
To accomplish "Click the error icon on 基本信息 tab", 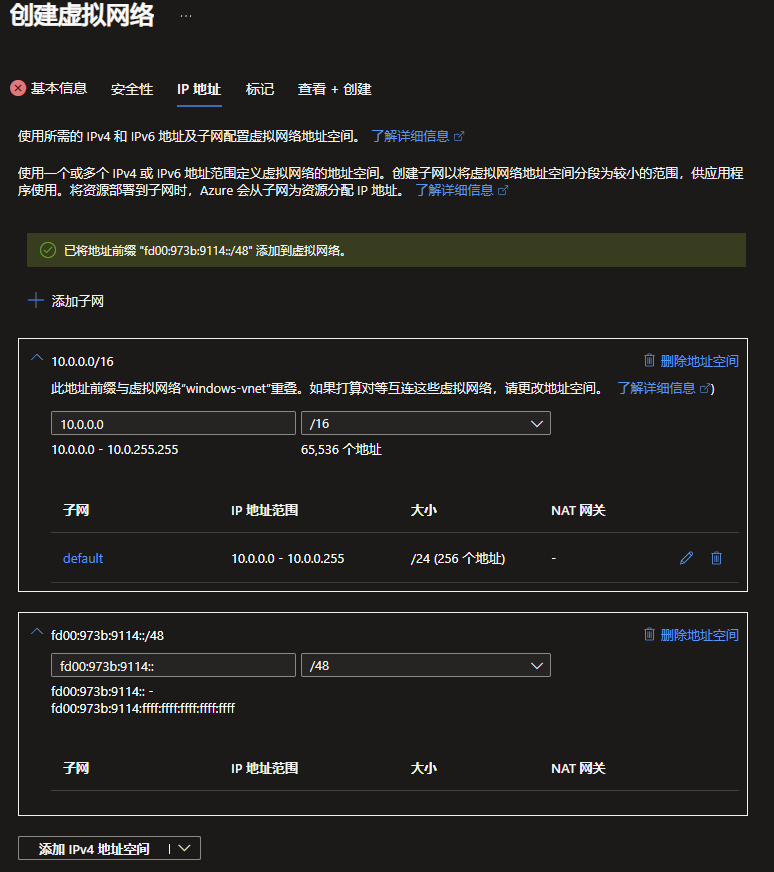I will 18,89.
